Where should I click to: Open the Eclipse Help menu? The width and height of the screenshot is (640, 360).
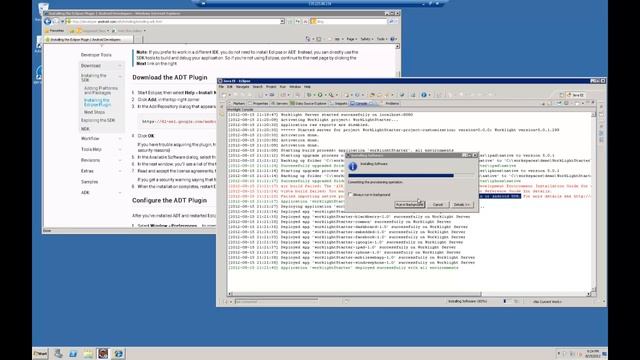point(307,87)
